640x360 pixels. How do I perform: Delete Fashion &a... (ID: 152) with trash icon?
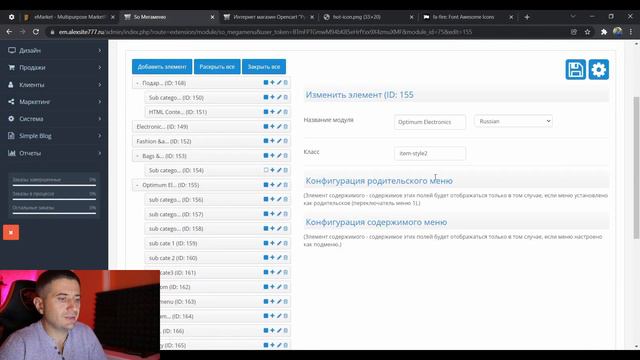[x=286, y=141]
